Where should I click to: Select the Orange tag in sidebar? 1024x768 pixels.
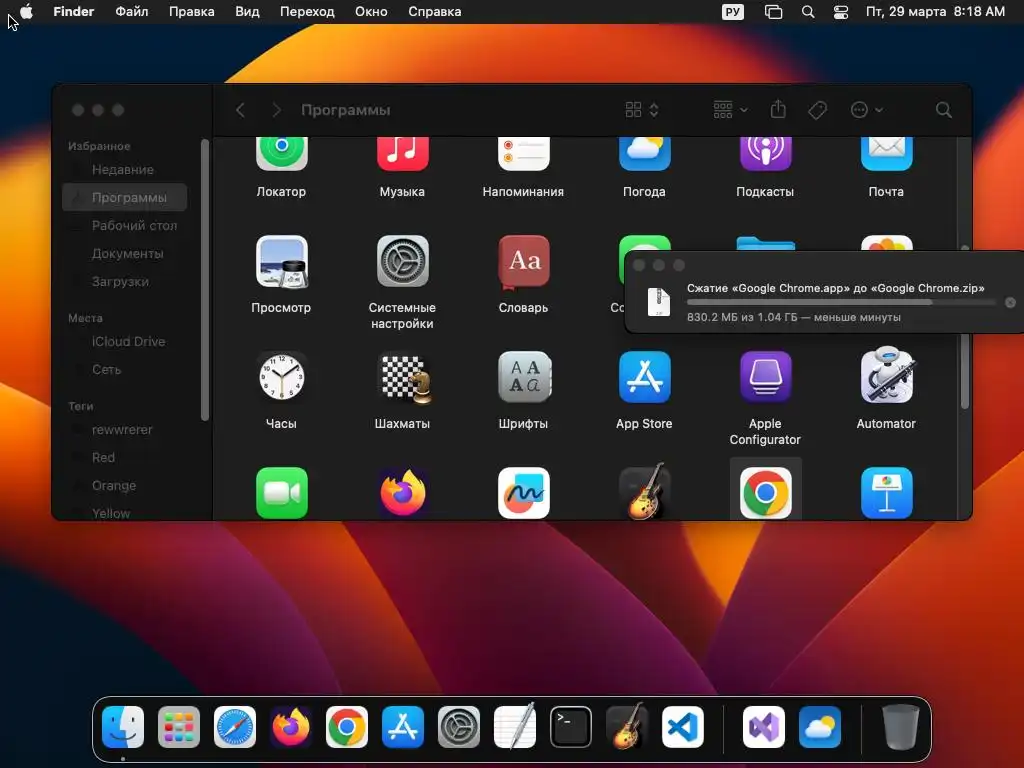124,486
